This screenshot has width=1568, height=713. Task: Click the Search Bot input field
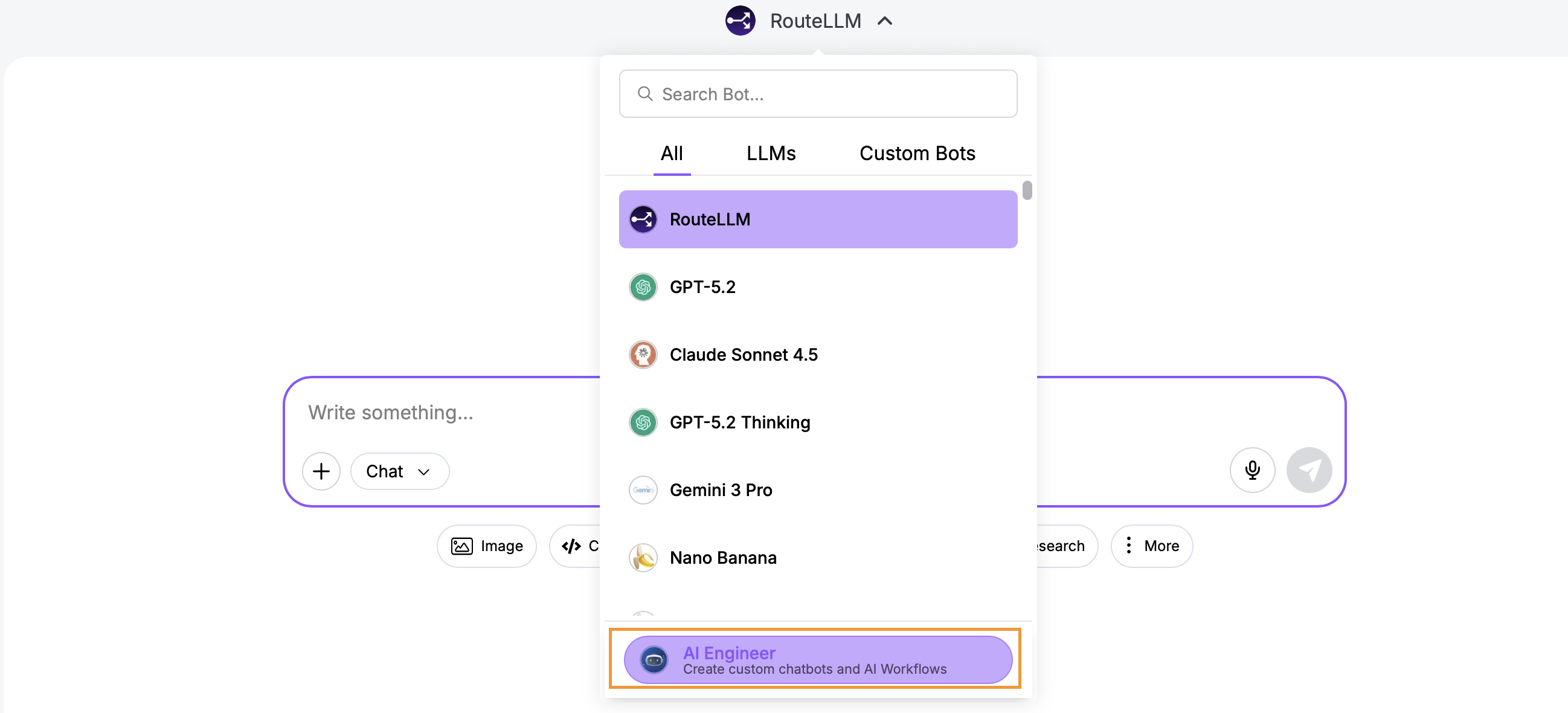click(828, 94)
